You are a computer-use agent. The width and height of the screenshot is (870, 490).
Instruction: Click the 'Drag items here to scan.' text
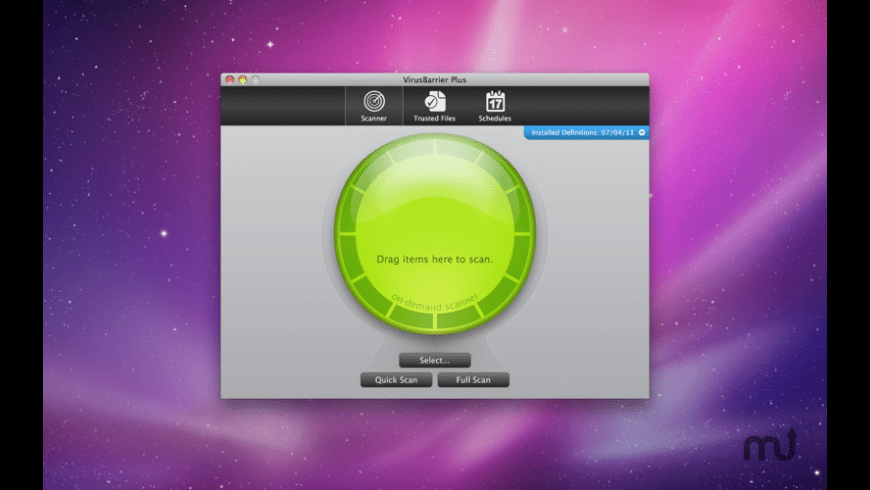pos(434,259)
